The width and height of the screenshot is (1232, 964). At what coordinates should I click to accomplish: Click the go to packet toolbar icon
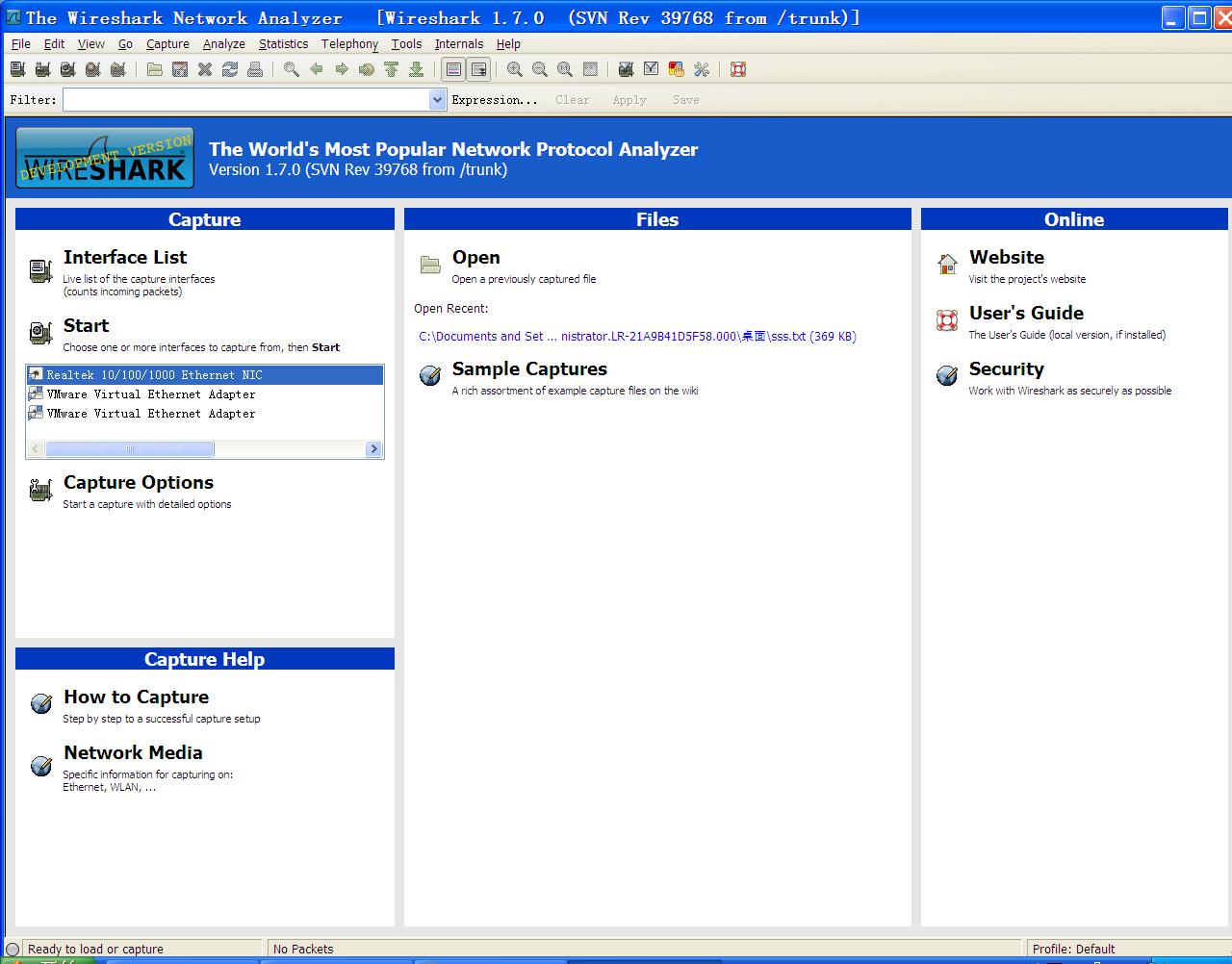point(366,69)
